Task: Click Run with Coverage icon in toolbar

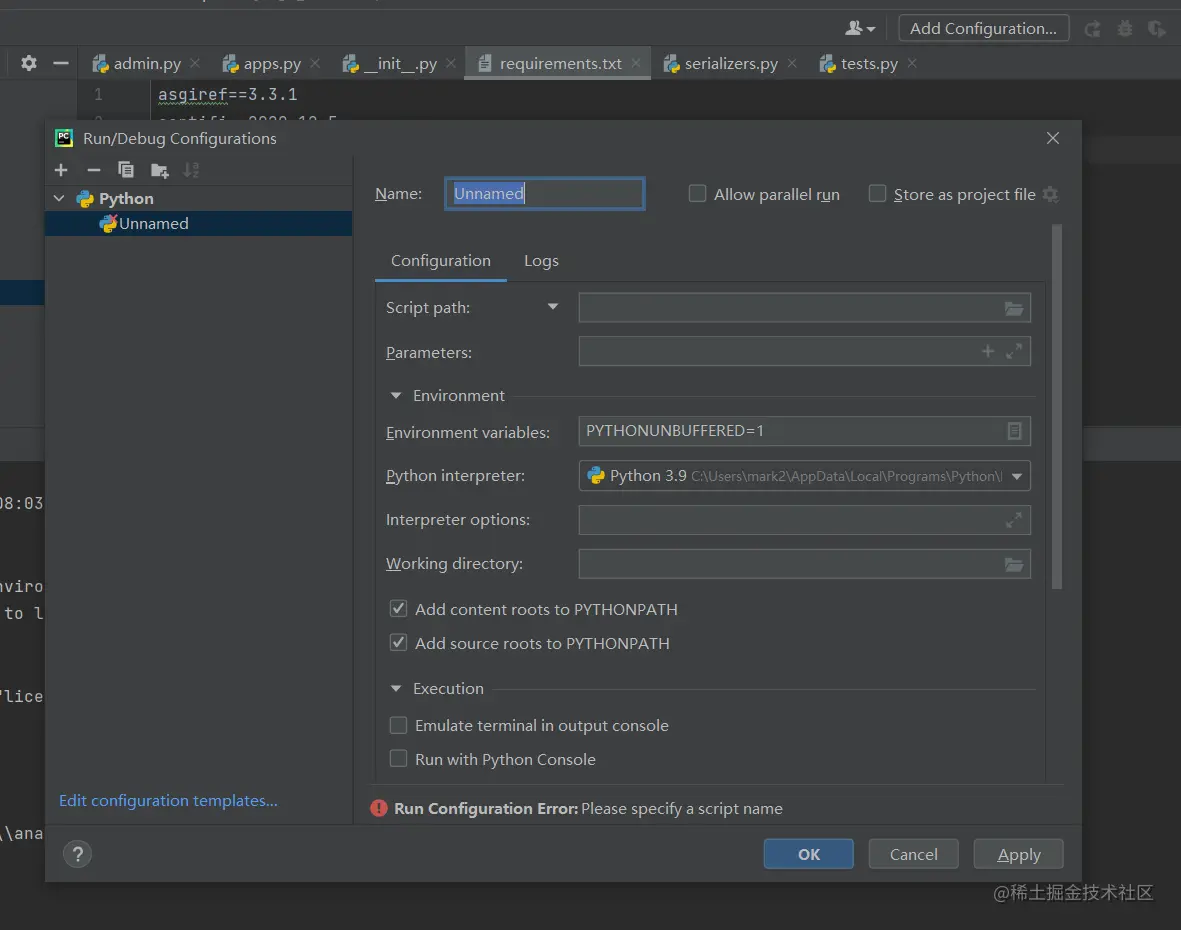Action: 1156,29
